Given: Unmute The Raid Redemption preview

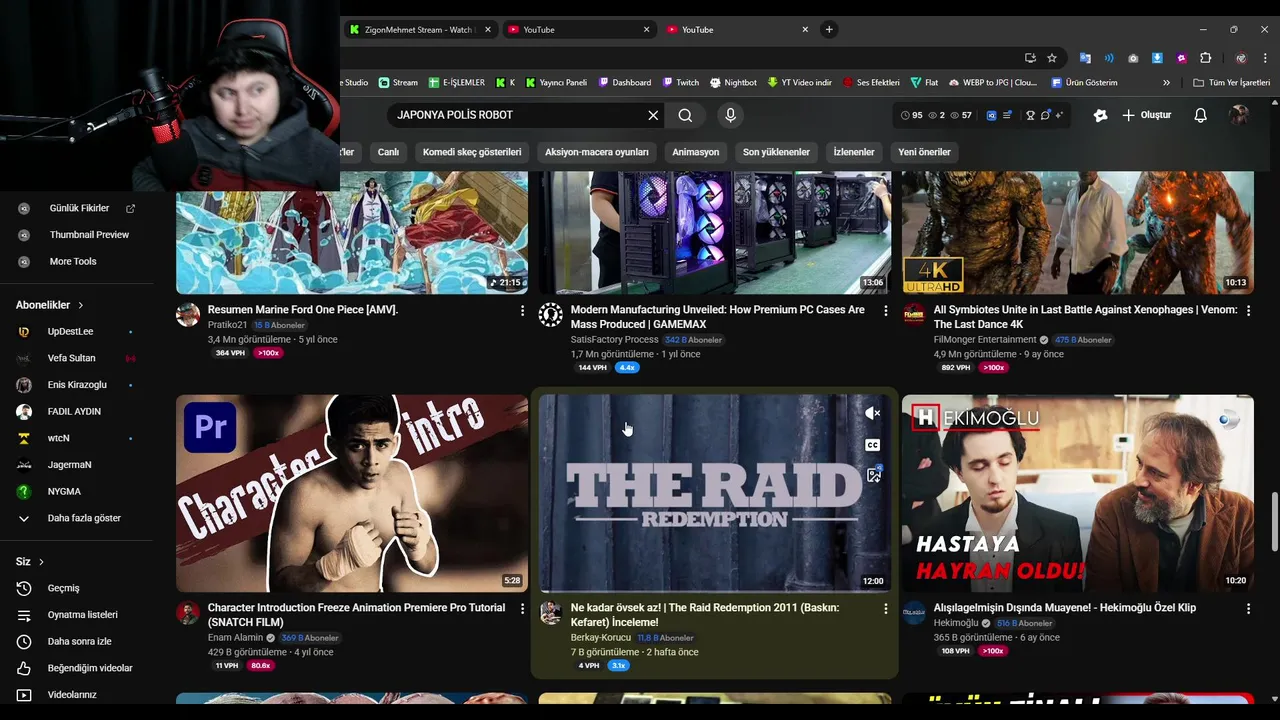Looking at the screenshot, I should 872,413.
